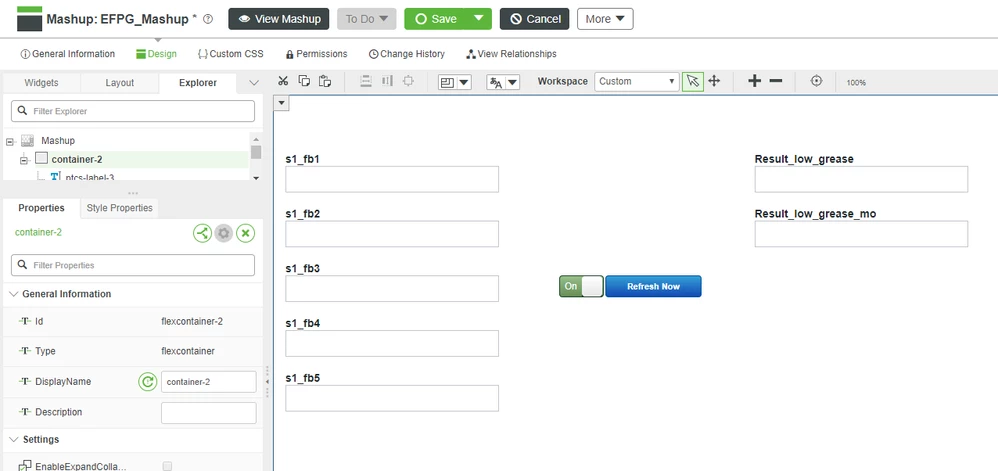This screenshot has height=471, width=998.
Task: Open the Permissions tab
Action: 316,54
